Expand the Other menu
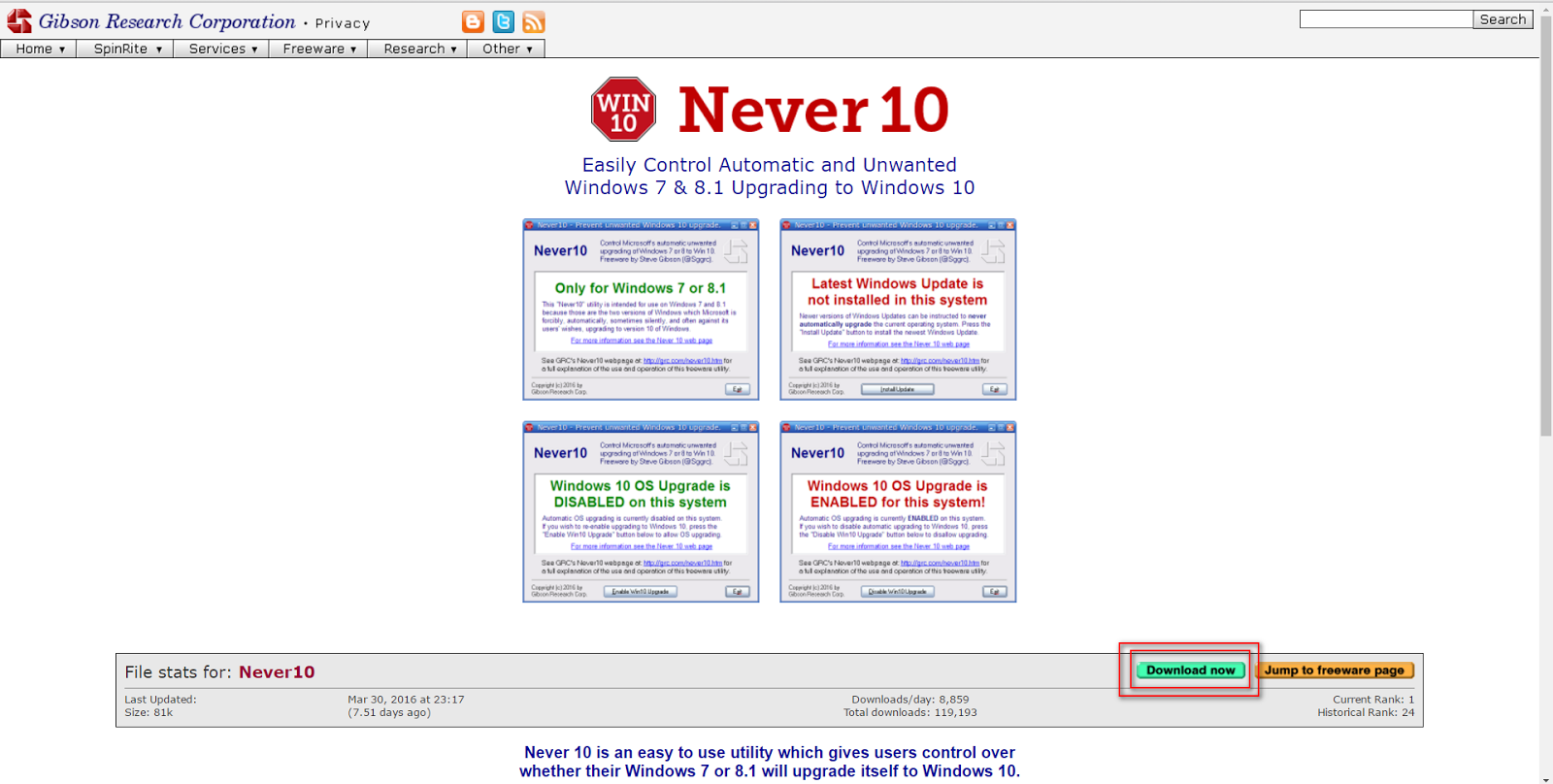The width and height of the screenshot is (1553, 784). [x=507, y=49]
